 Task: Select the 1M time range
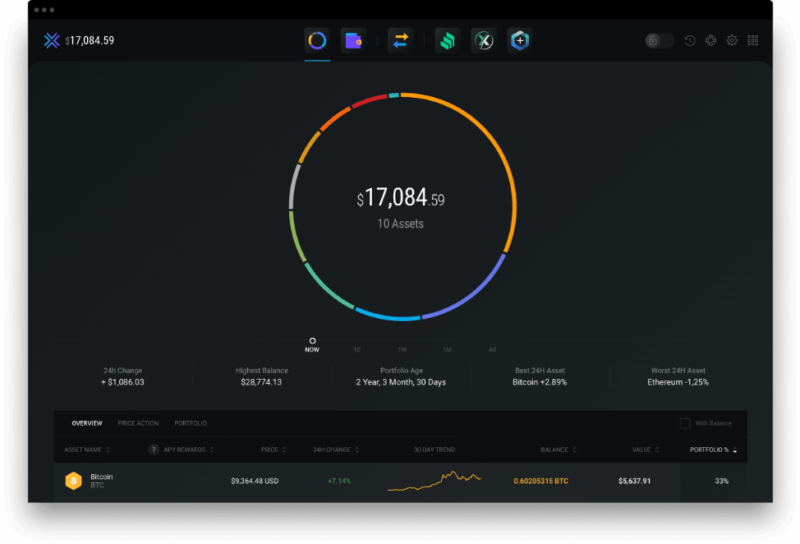(x=447, y=350)
